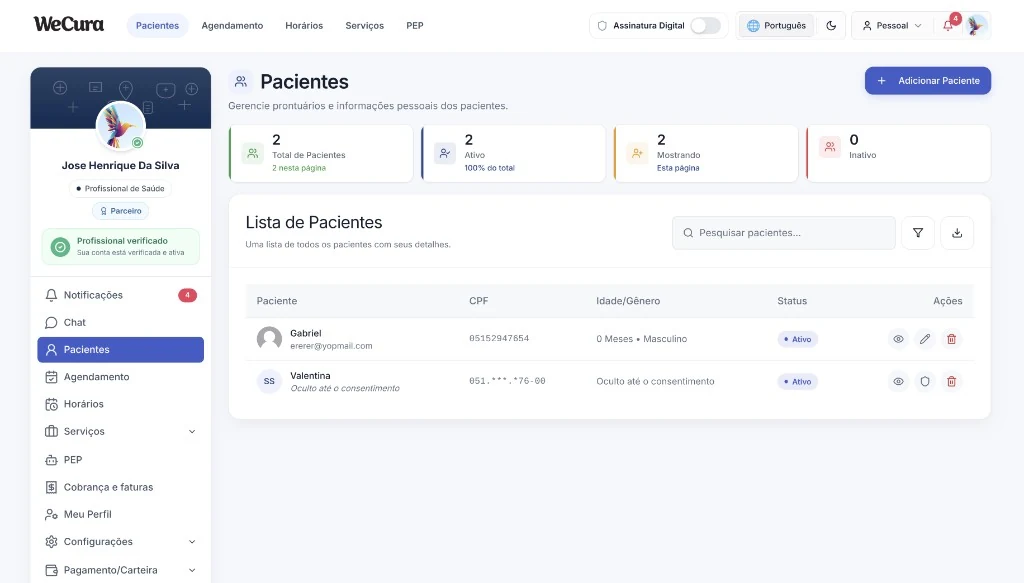Click the Parceiro badge

[x=120, y=211]
